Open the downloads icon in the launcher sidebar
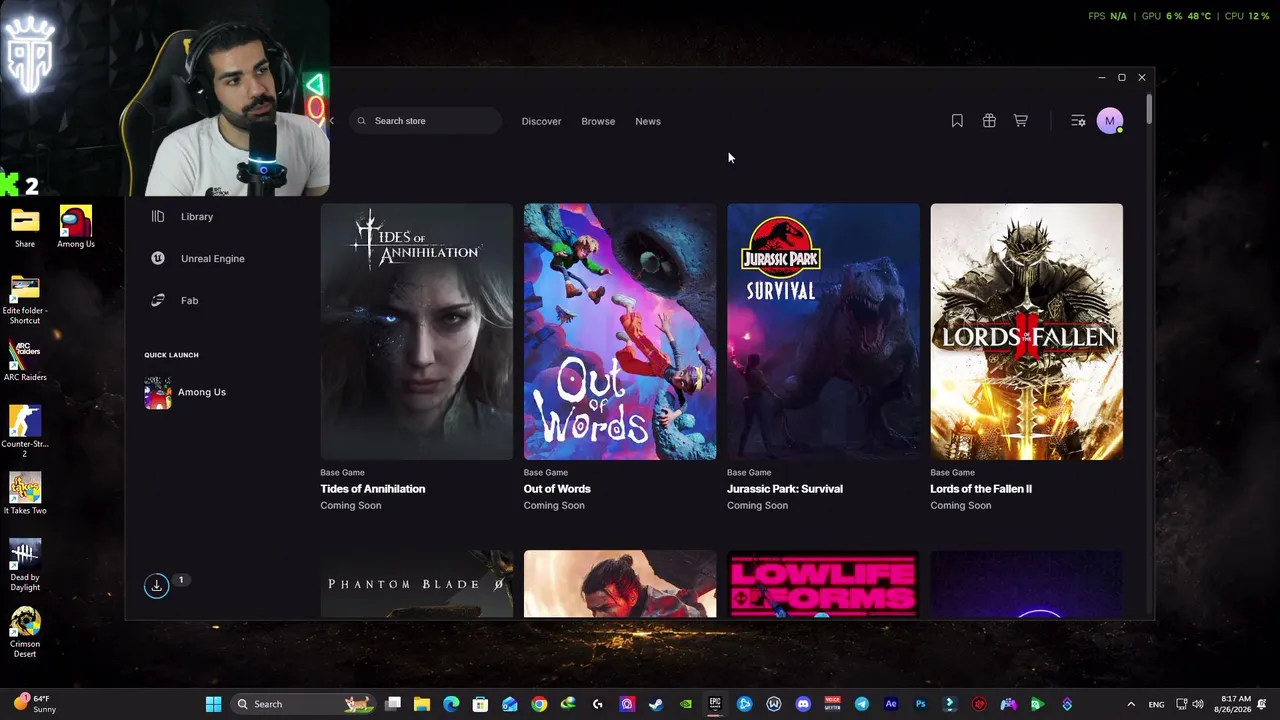 click(x=156, y=586)
